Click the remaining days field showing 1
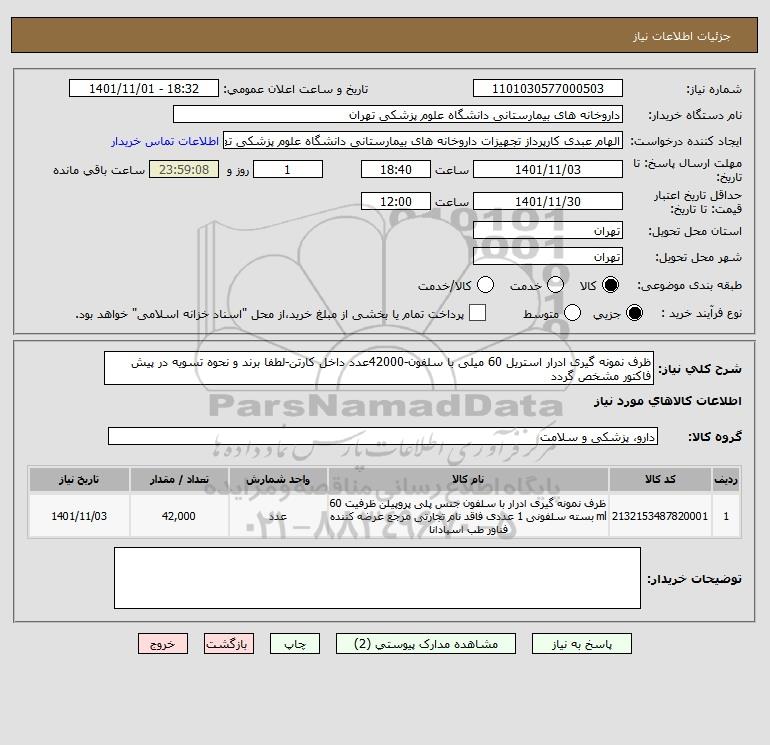The image size is (770, 745). (288, 169)
